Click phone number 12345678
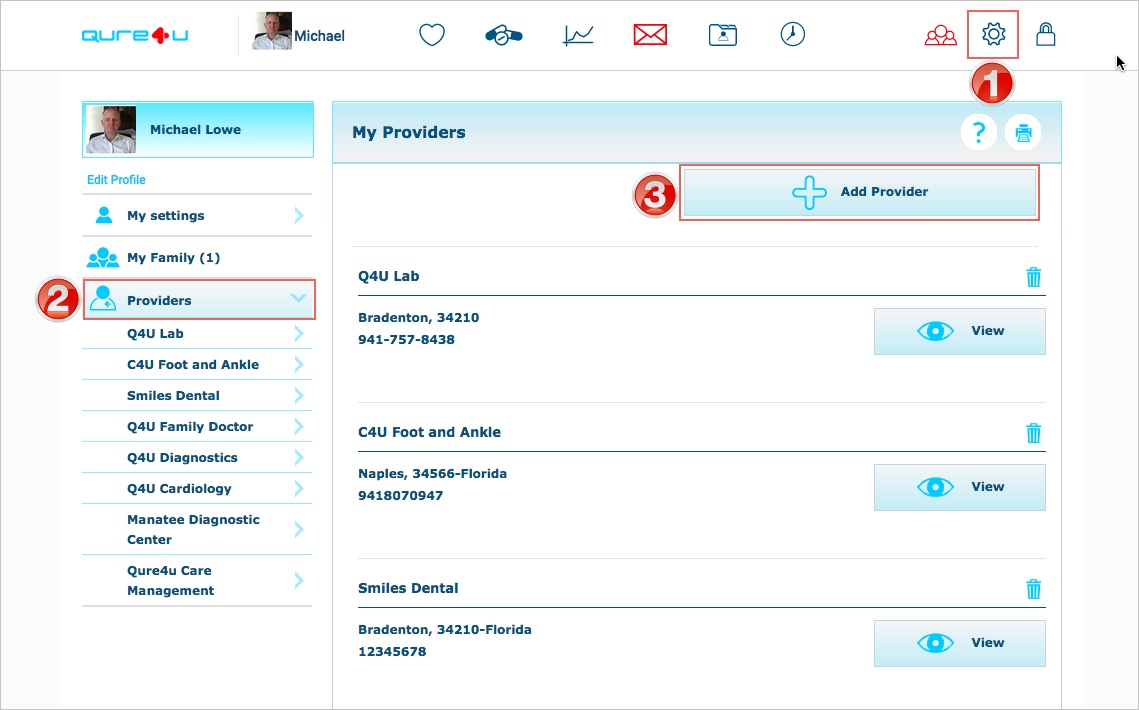The width and height of the screenshot is (1139, 710). pyautogui.click(x=392, y=652)
